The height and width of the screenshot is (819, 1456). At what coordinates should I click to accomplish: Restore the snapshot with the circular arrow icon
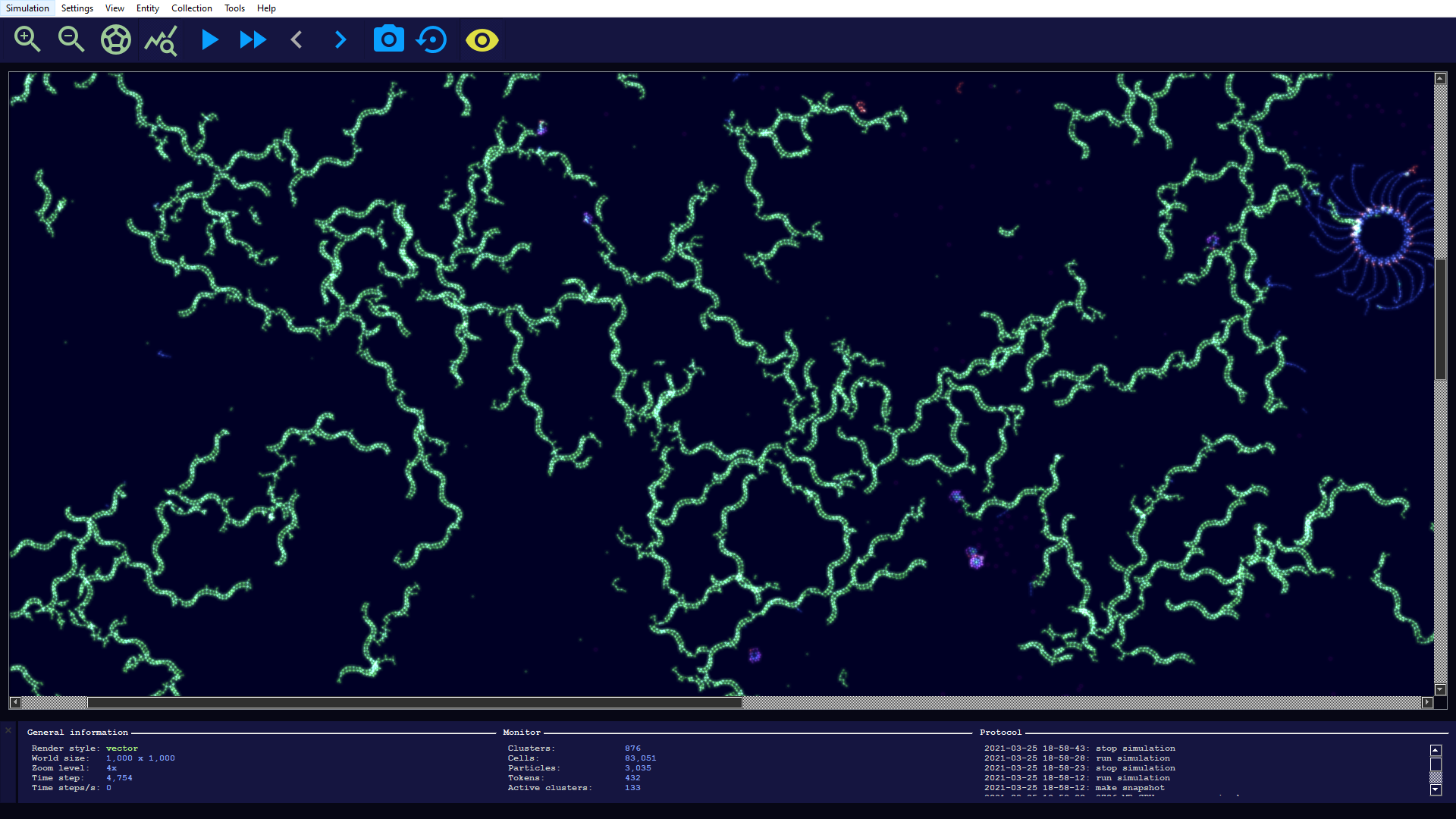(432, 39)
